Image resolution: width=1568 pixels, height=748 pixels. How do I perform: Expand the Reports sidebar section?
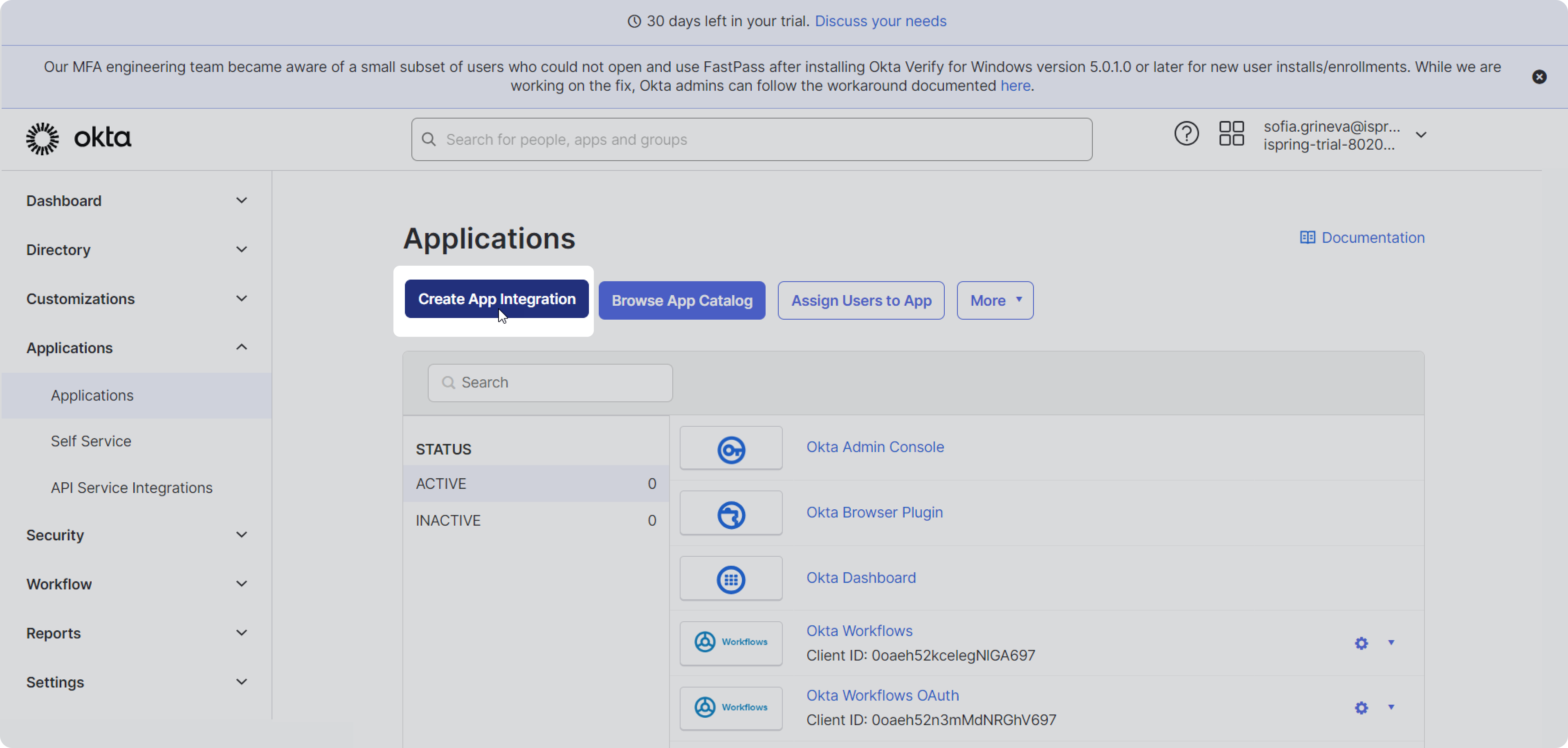[x=242, y=633]
